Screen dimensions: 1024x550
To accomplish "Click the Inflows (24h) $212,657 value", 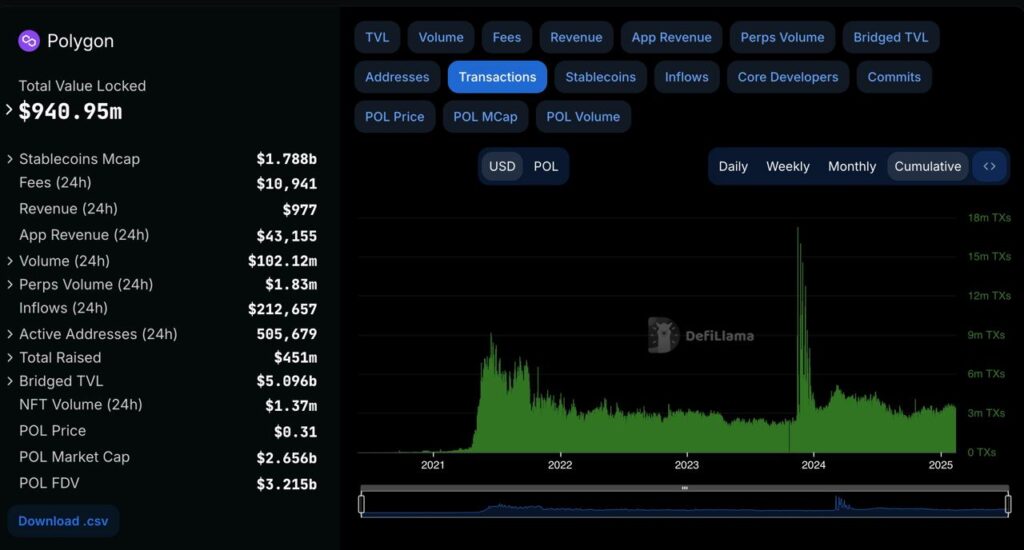I will [282, 309].
